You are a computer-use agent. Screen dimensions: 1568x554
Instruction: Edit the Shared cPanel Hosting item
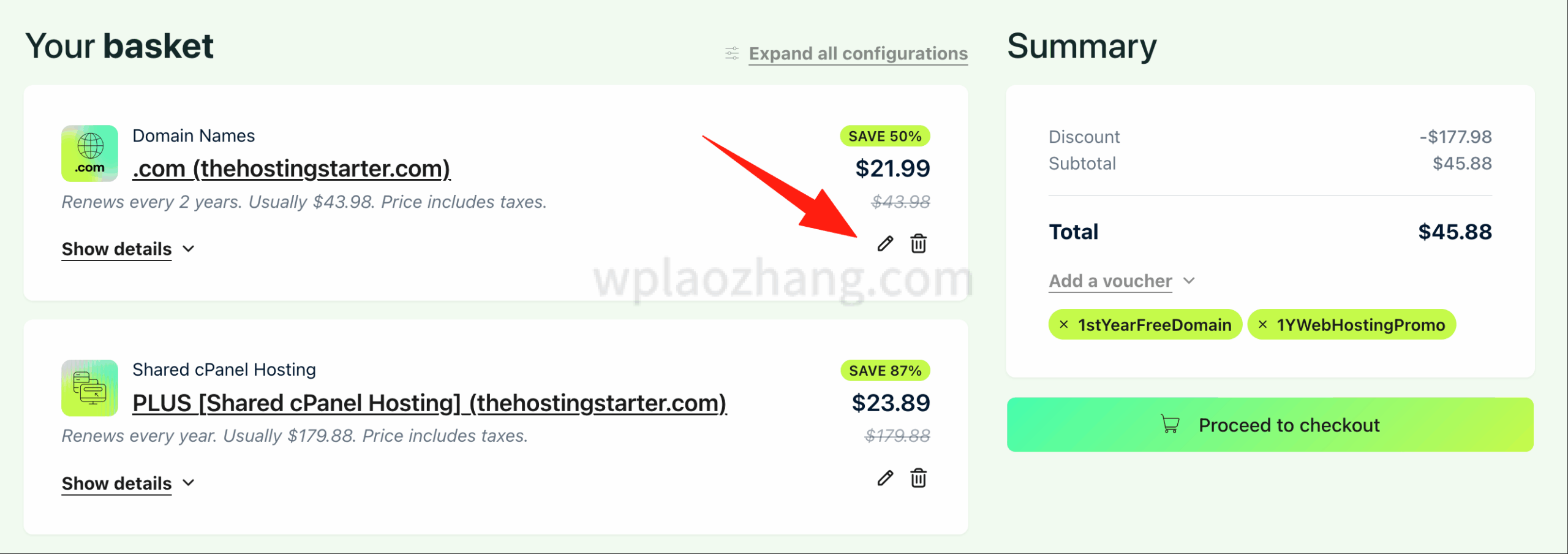(885, 478)
